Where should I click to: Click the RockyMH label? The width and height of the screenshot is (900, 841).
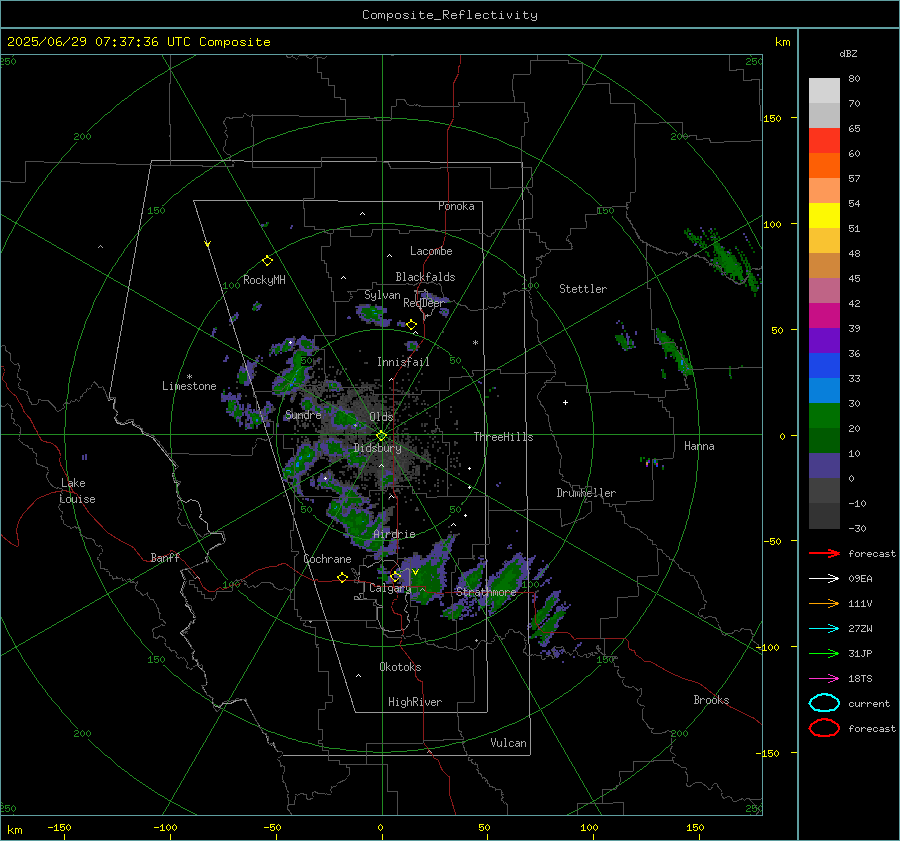264,280
